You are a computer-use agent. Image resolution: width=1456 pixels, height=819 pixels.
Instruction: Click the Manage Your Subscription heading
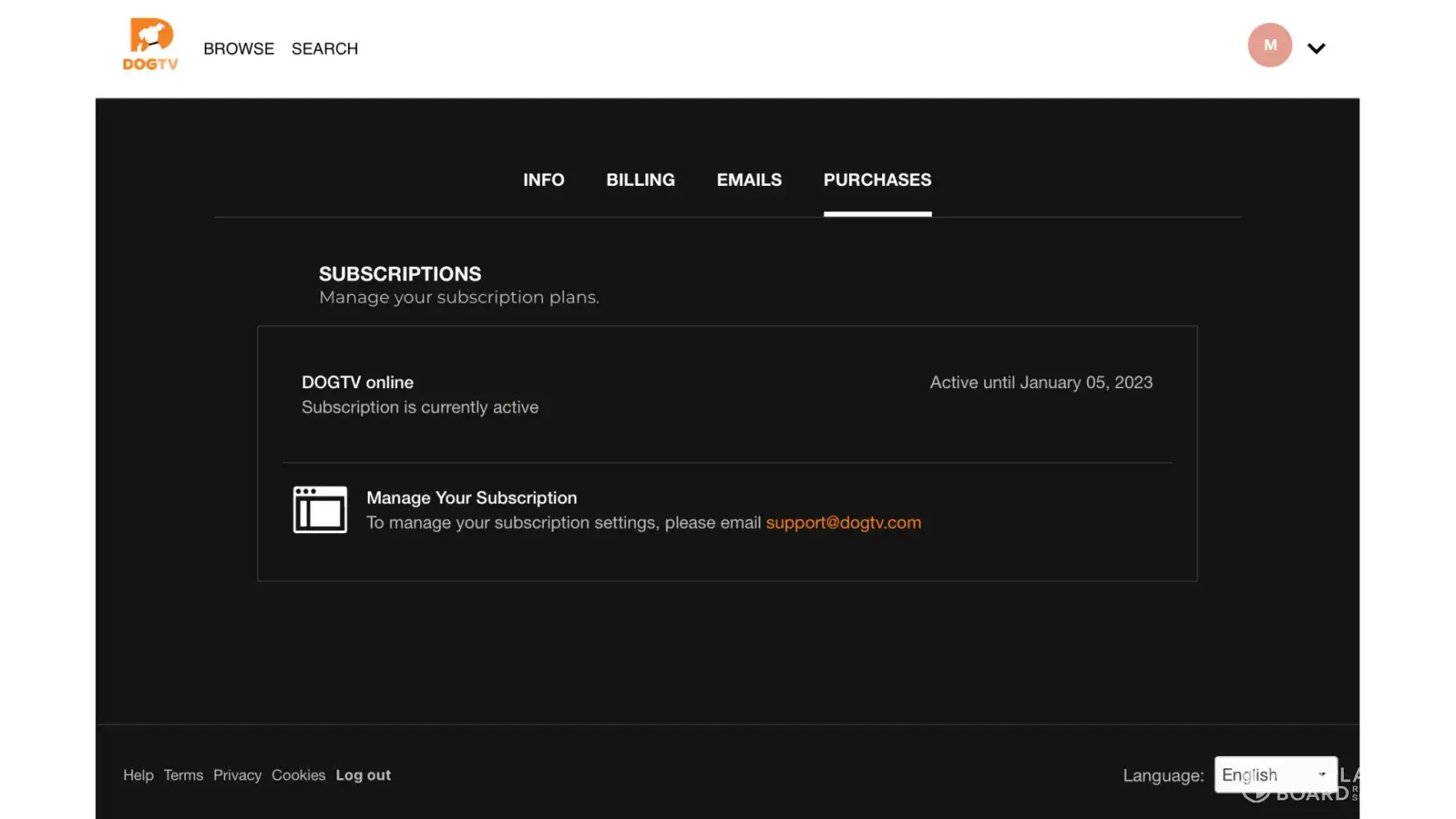(x=472, y=498)
